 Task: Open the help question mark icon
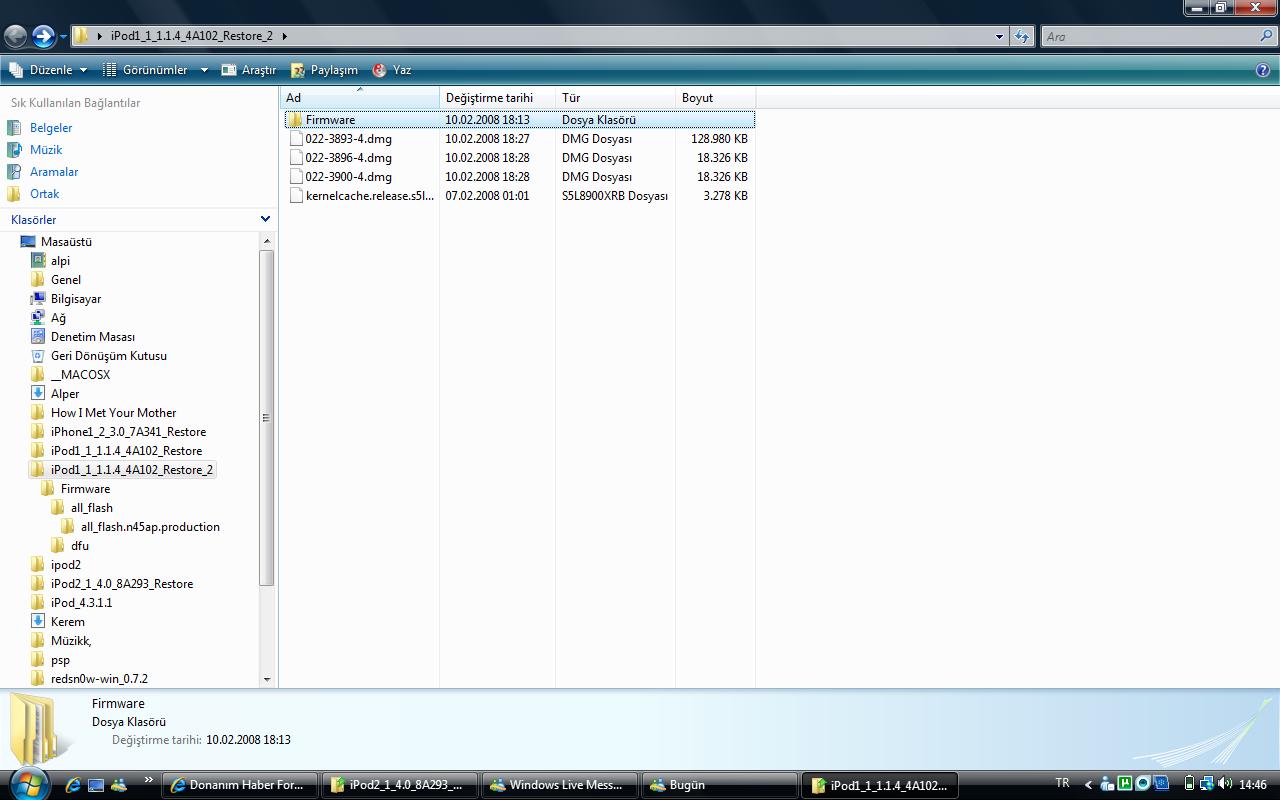1263,70
